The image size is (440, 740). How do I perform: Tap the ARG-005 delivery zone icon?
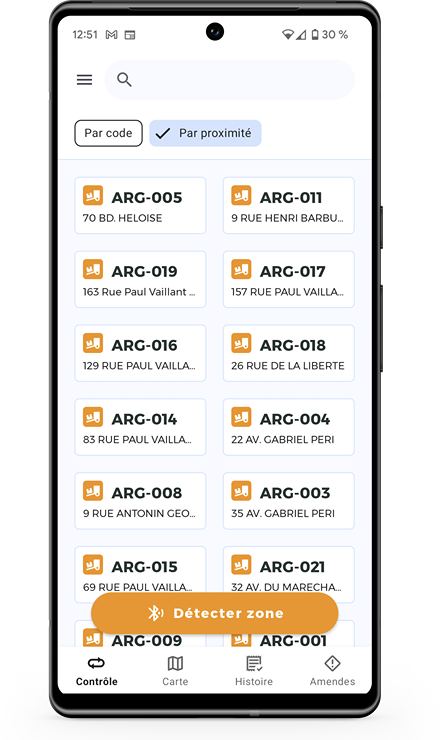[93, 195]
